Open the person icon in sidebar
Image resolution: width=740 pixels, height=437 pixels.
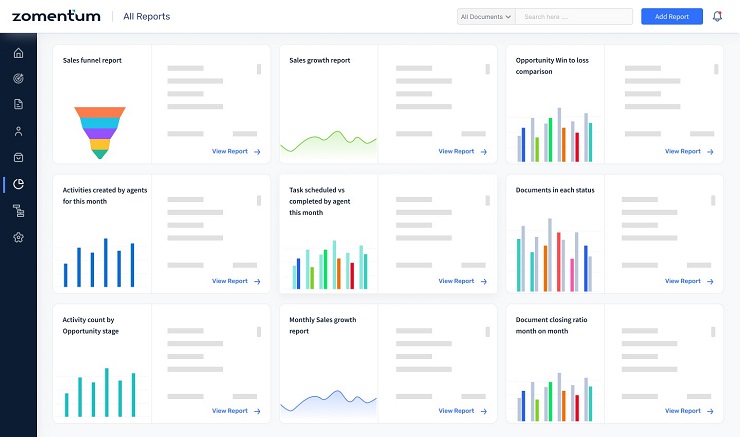tap(18, 131)
